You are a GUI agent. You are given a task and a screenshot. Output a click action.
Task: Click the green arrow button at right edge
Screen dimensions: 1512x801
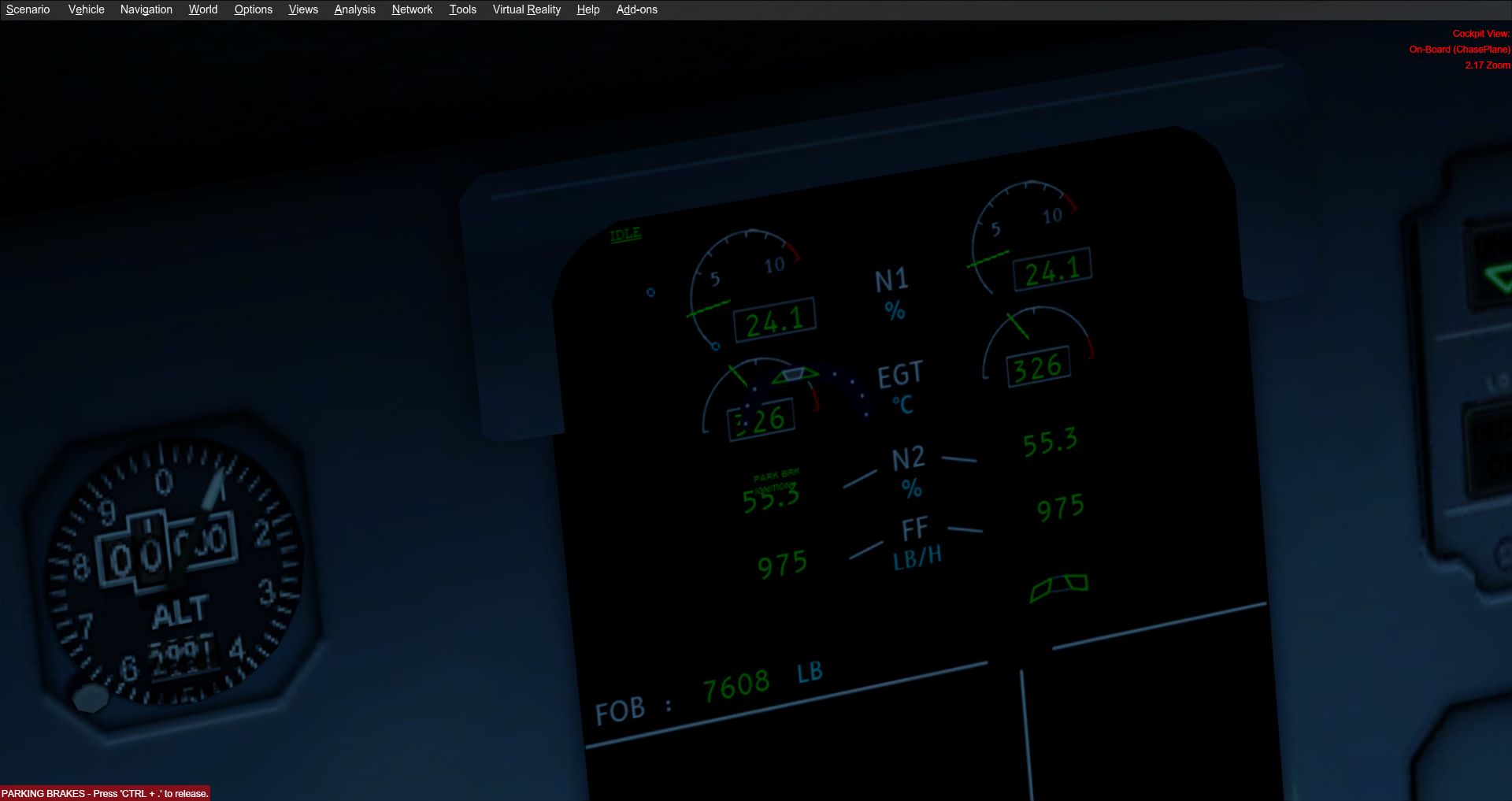(1496, 277)
